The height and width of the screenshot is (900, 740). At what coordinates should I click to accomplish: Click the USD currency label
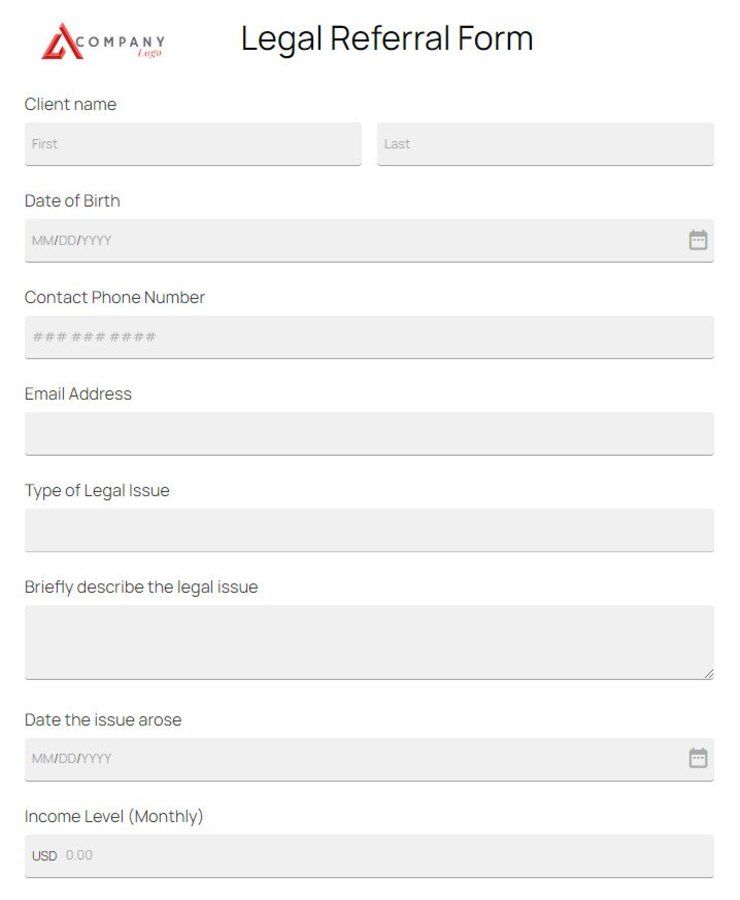(x=43, y=855)
